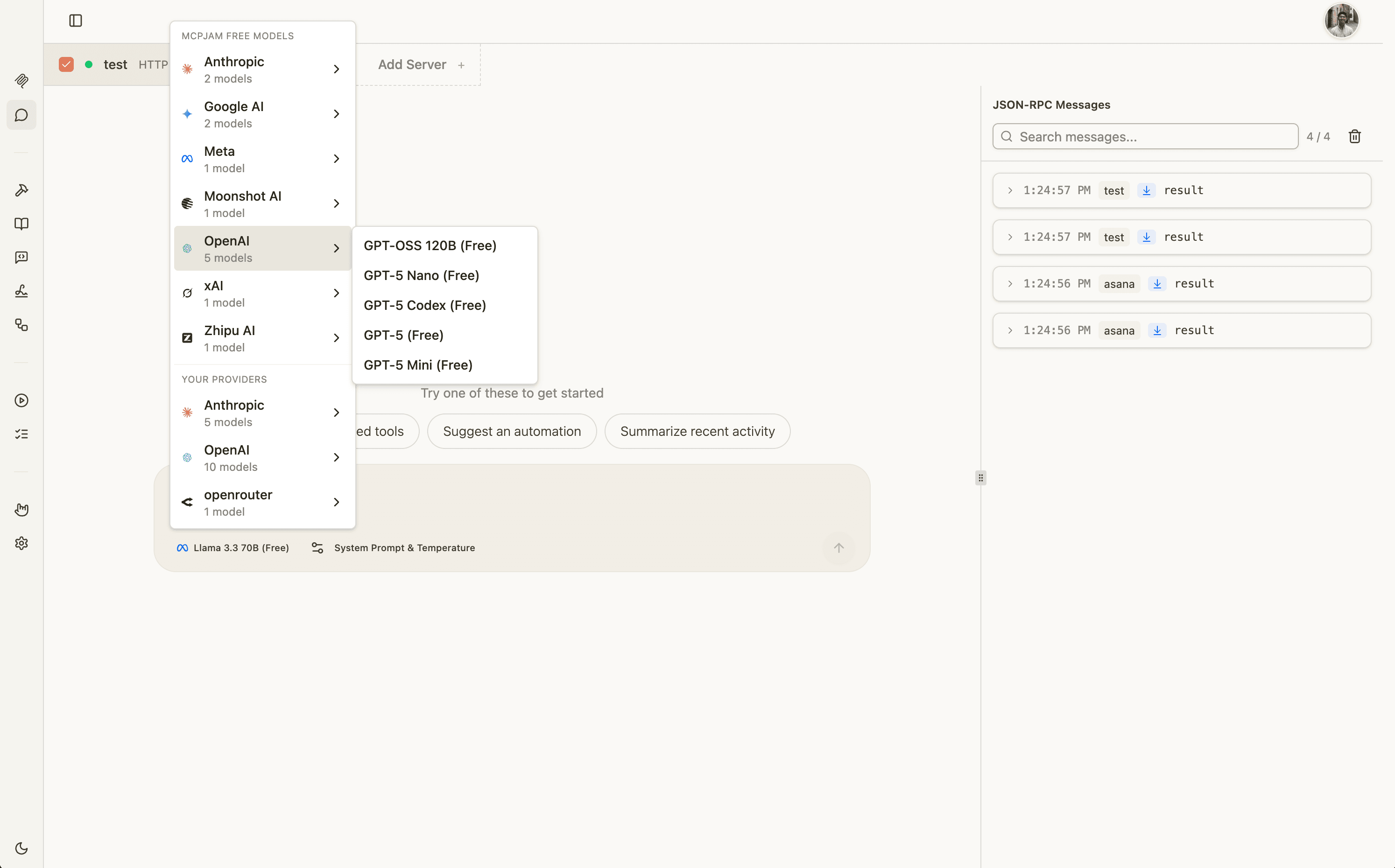The height and width of the screenshot is (868, 1395).
Task: Choose GPT-5 Codex (Free) model
Action: (x=424, y=305)
